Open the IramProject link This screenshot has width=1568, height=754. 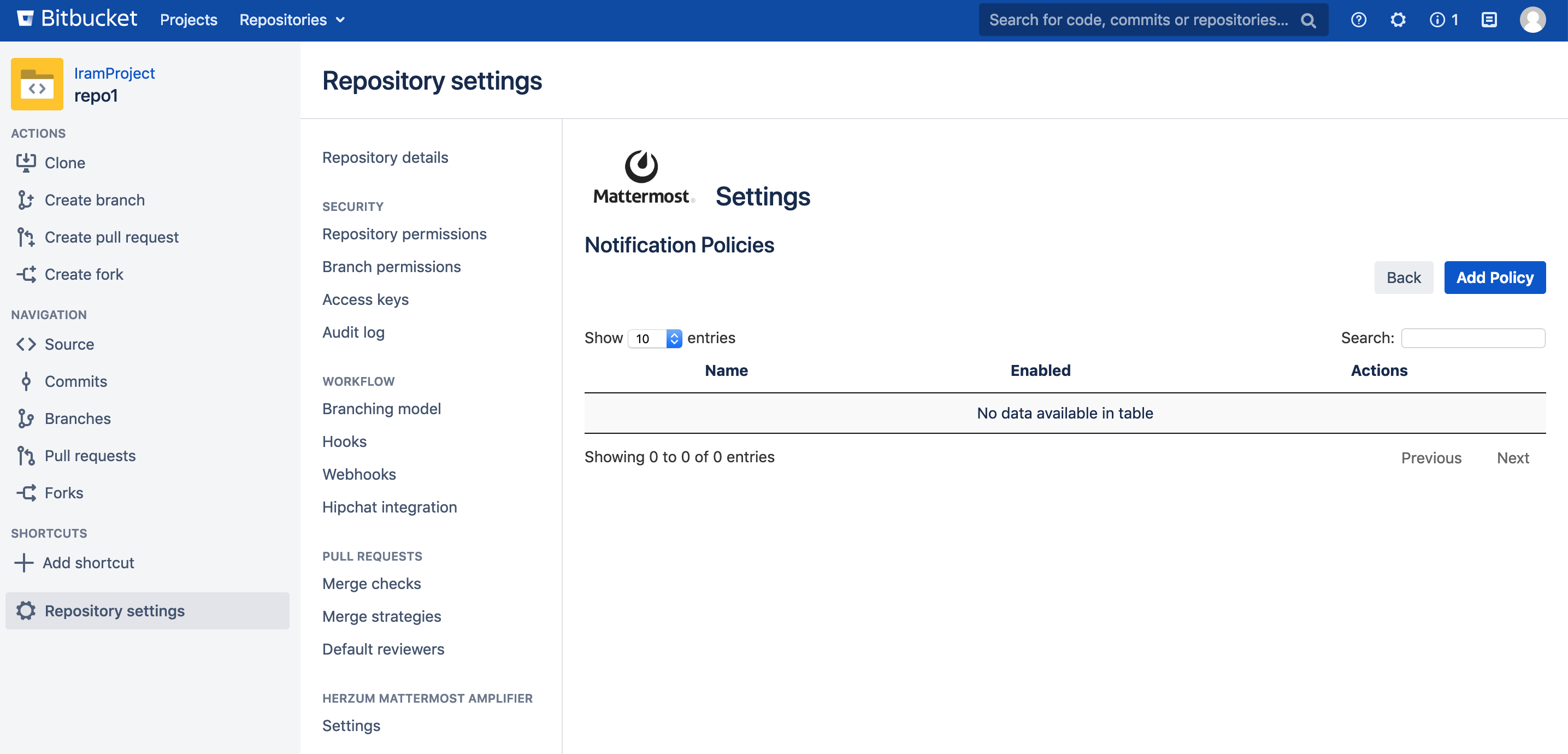click(114, 73)
